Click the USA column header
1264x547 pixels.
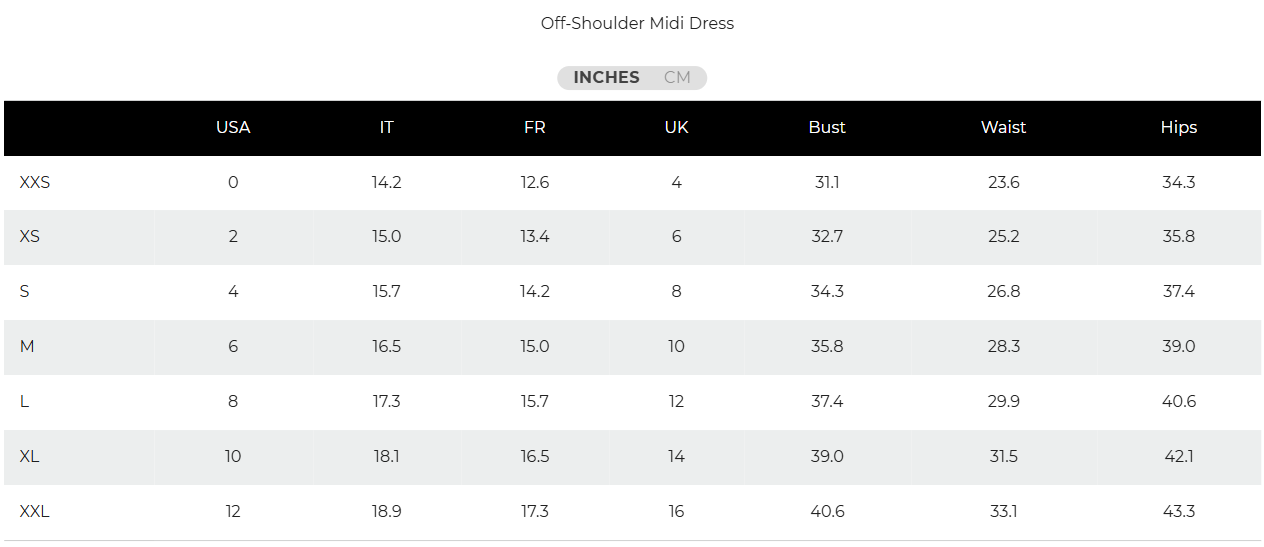(233, 128)
